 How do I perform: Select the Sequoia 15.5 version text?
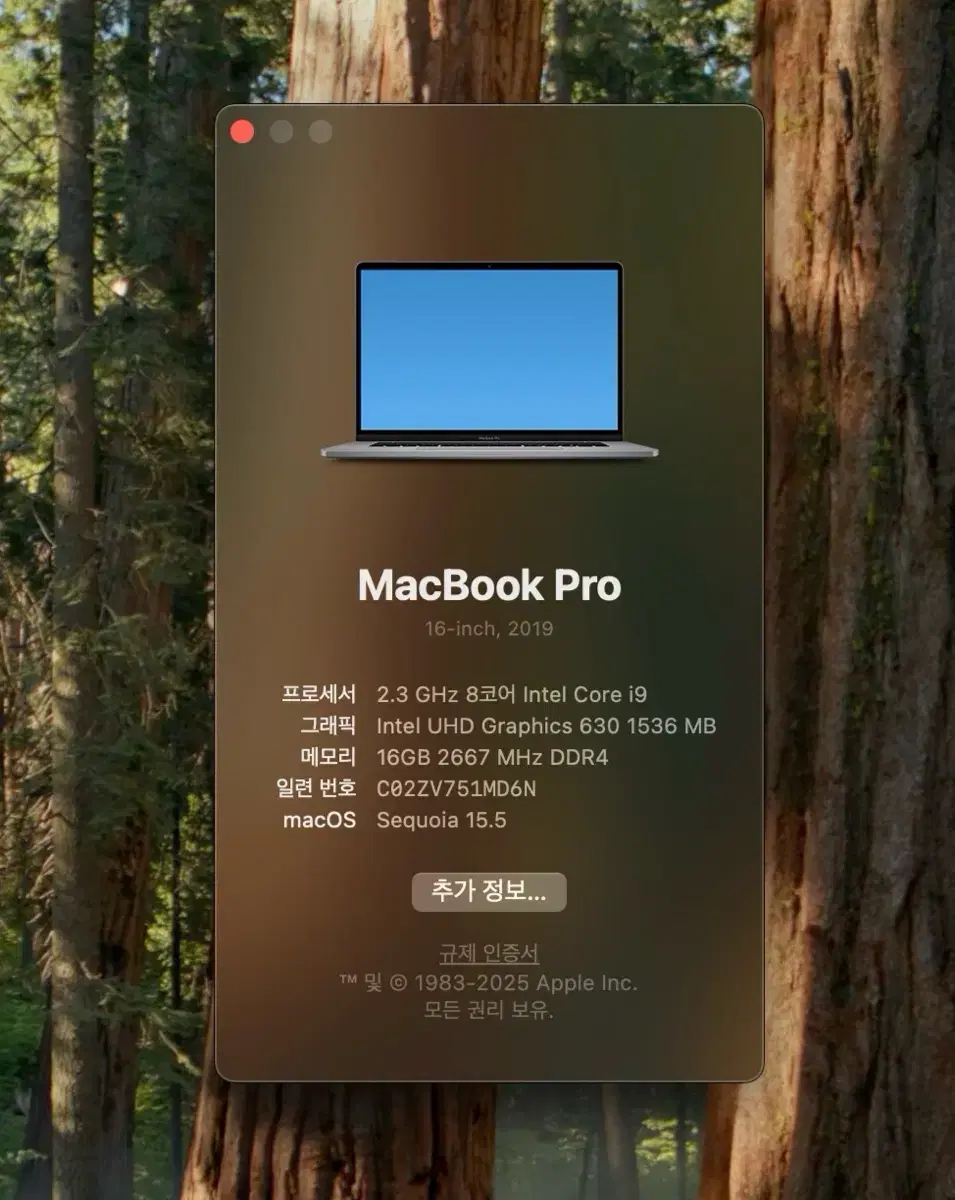coord(441,821)
